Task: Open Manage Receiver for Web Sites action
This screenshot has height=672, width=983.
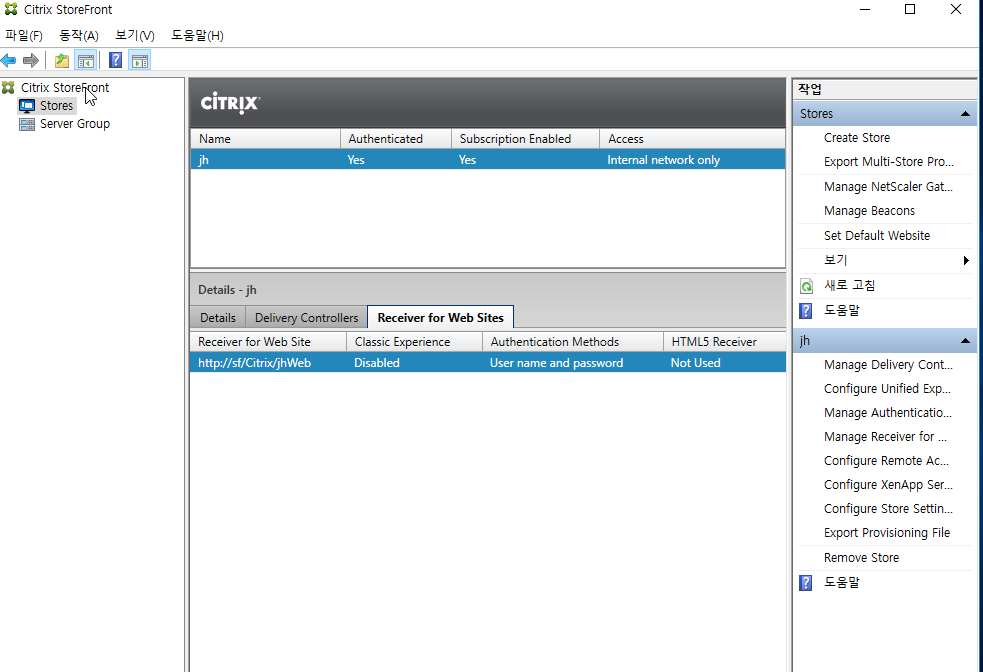Action: coord(885,436)
